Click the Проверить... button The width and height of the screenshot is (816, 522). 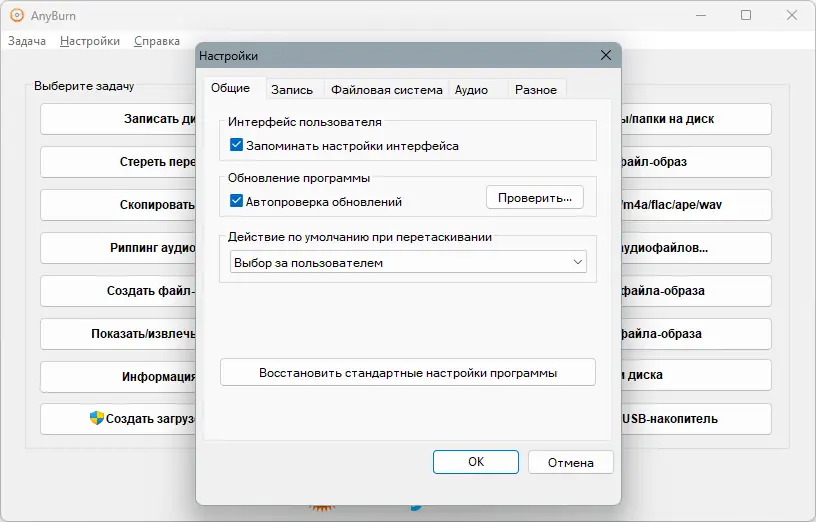click(x=534, y=198)
